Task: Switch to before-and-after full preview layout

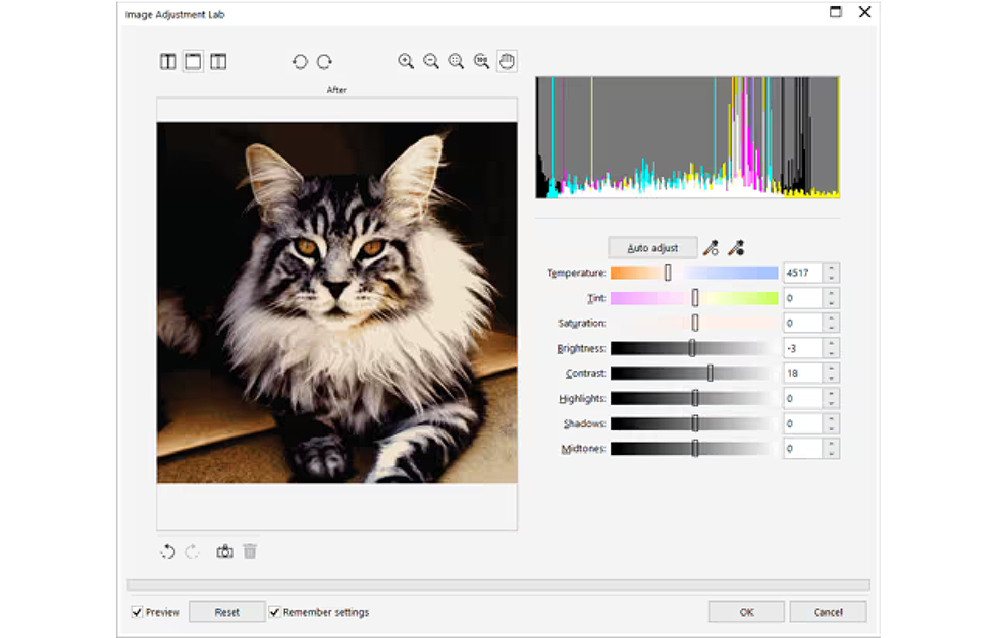Action: (x=168, y=62)
